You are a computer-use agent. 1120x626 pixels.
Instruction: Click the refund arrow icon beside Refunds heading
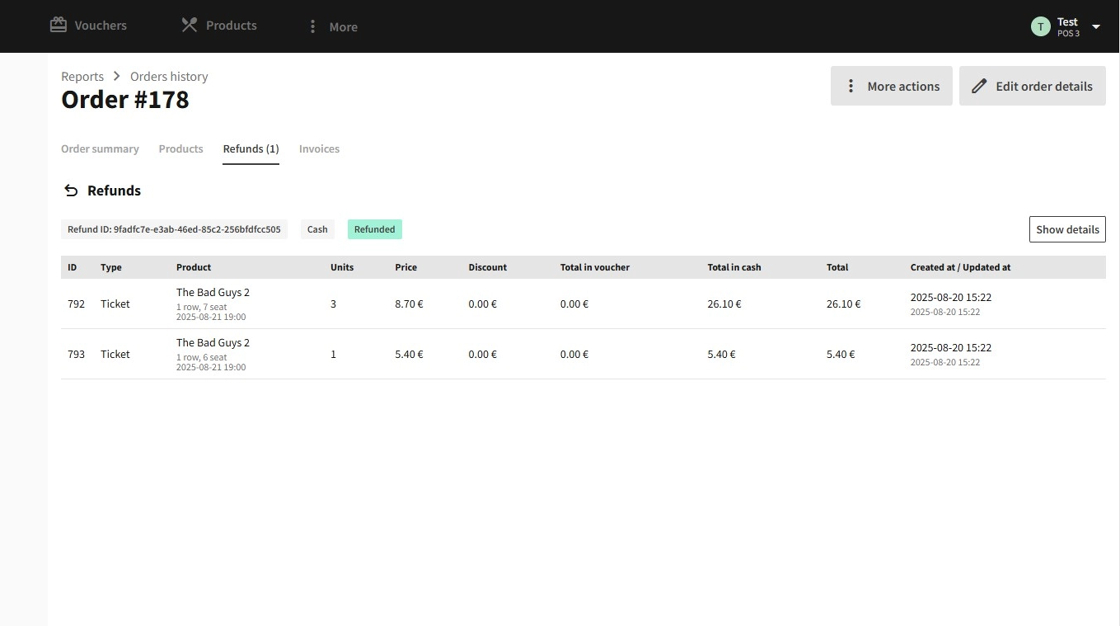71,191
